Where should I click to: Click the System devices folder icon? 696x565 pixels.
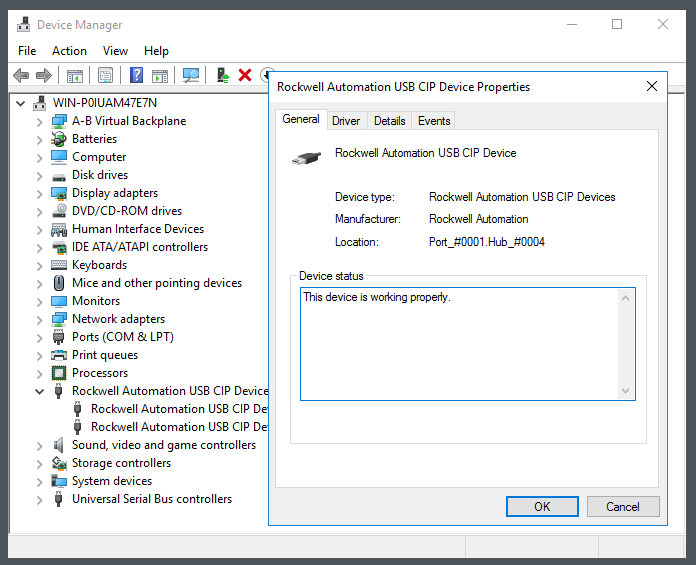click(59, 481)
